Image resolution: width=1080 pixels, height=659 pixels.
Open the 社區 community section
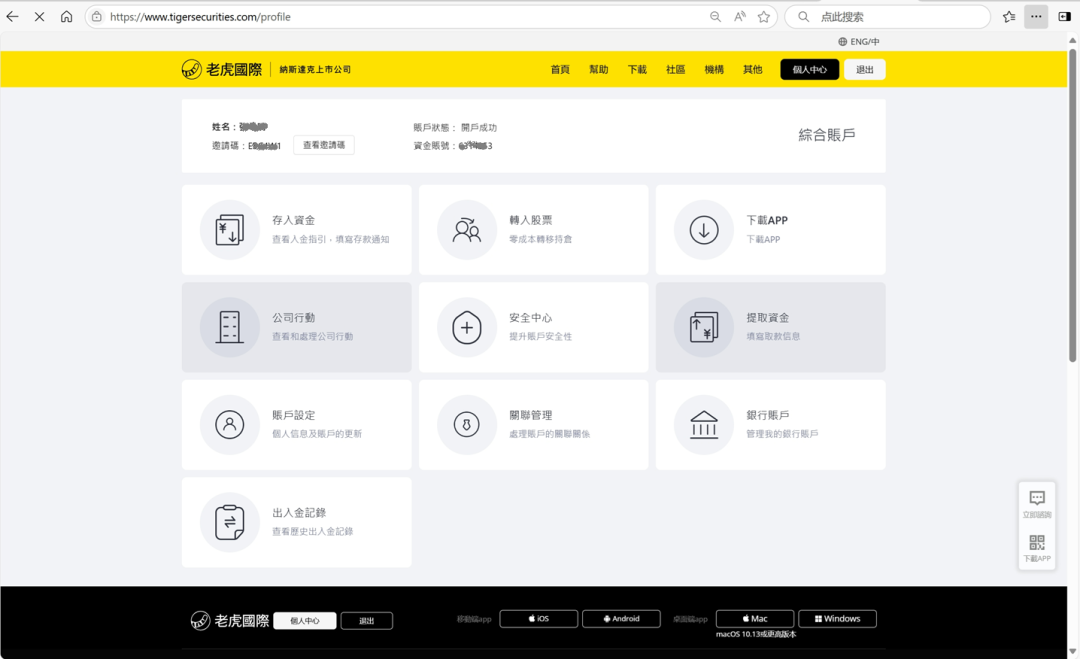[x=675, y=69]
